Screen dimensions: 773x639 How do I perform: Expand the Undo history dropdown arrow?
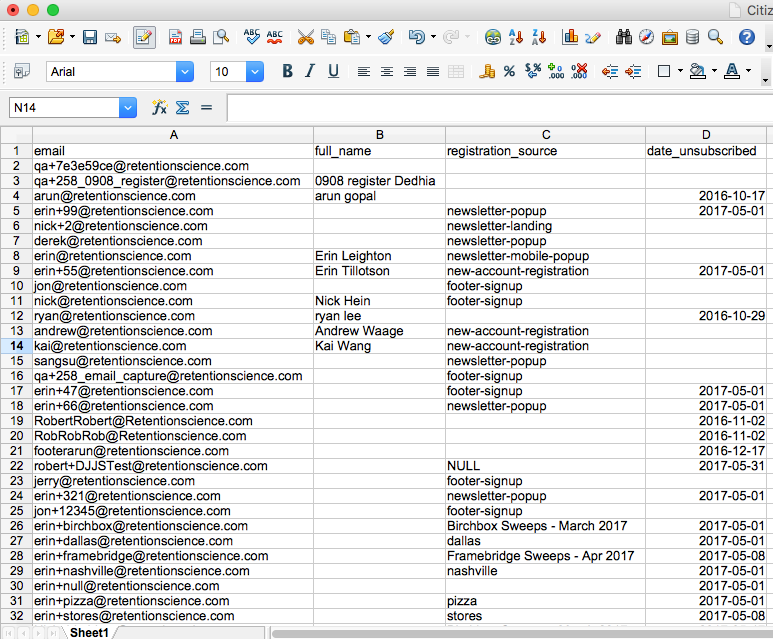(x=433, y=37)
